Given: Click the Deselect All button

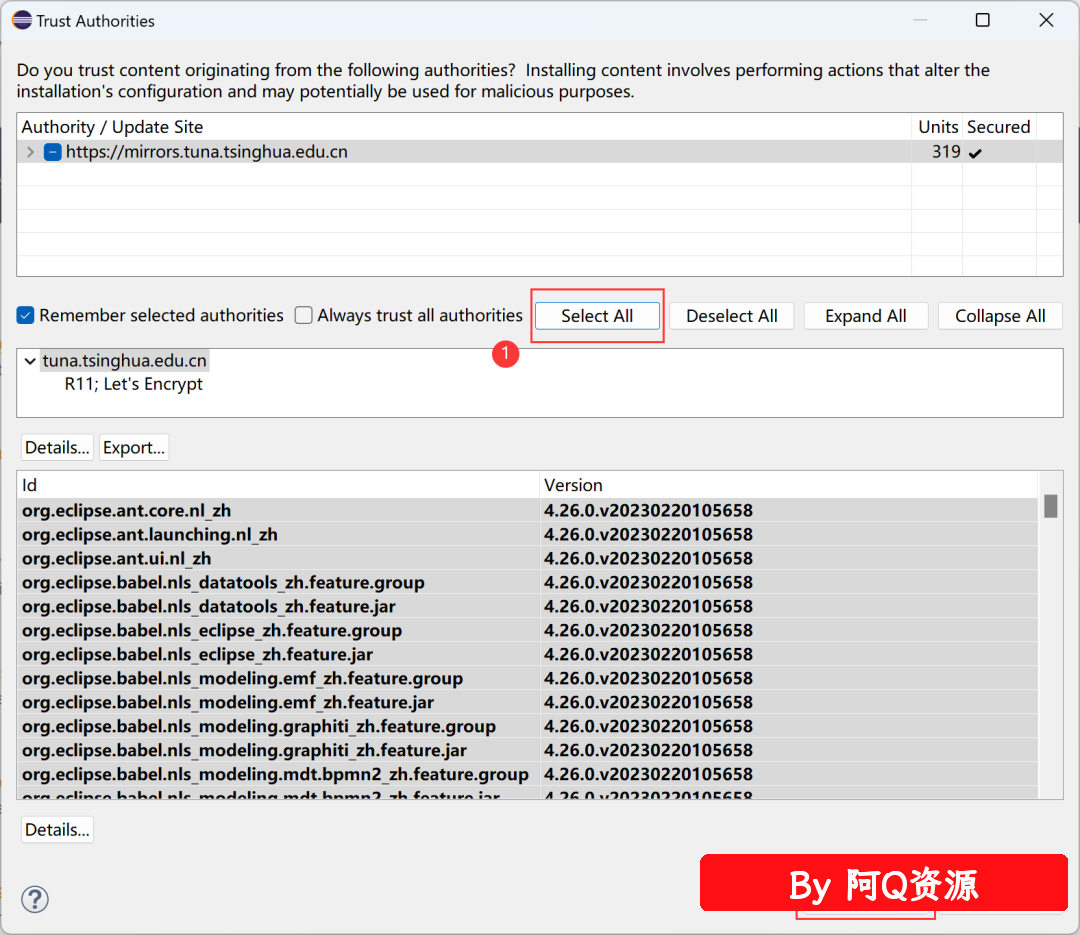Looking at the screenshot, I should click(x=731, y=316).
